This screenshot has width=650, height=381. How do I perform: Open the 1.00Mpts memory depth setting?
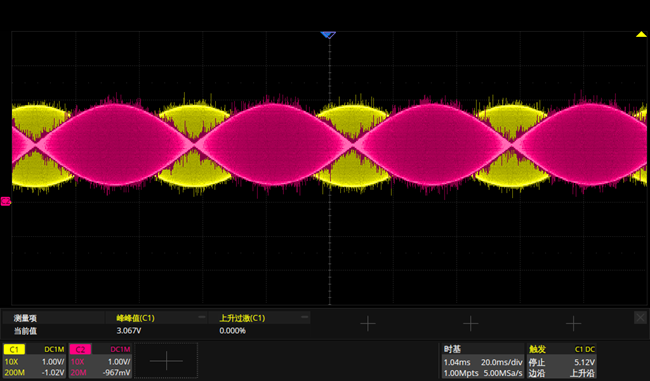click(461, 373)
